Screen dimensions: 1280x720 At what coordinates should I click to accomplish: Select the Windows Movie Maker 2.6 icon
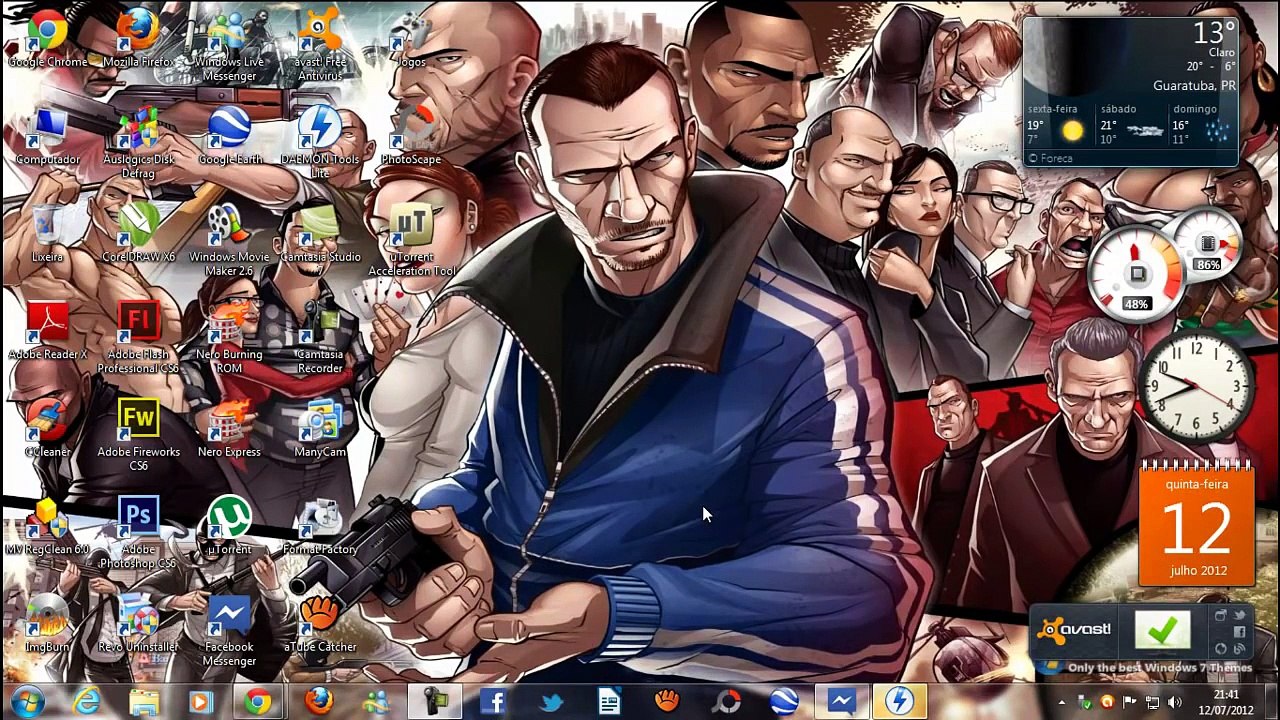point(229,241)
